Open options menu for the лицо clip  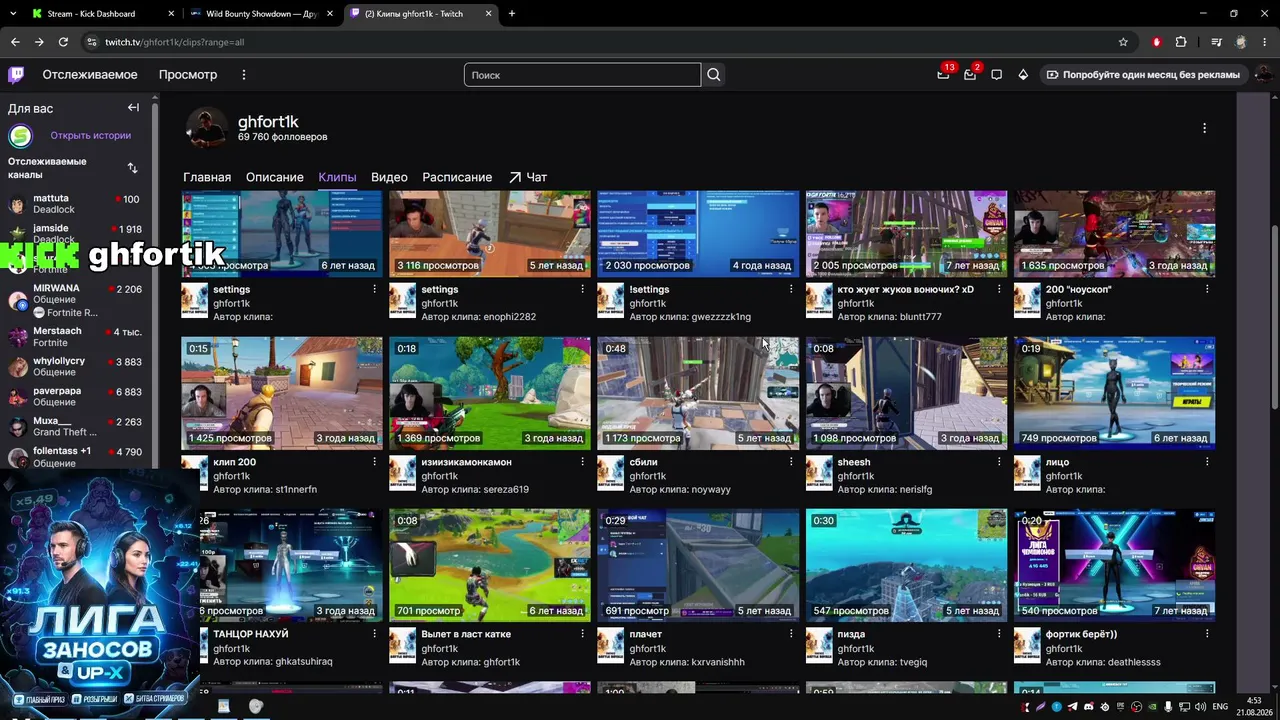point(1207,462)
